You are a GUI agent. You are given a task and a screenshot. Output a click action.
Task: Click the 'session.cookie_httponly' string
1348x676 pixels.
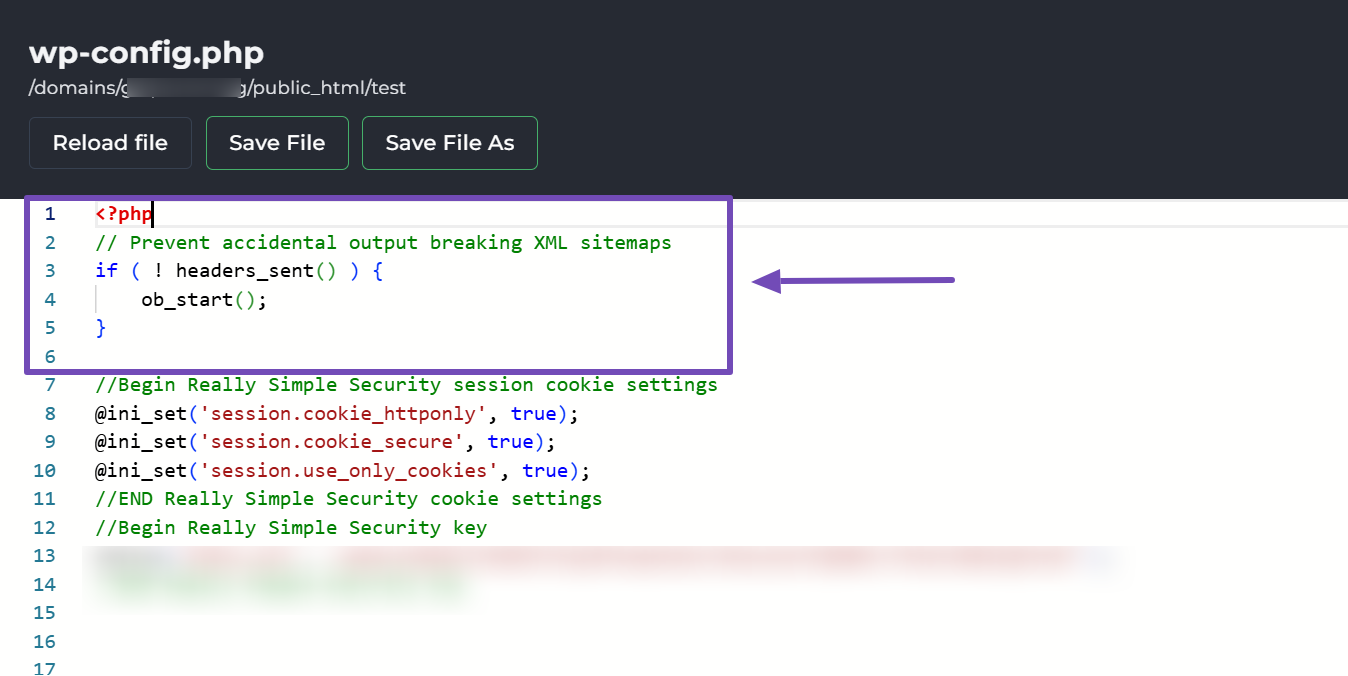tap(344, 414)
